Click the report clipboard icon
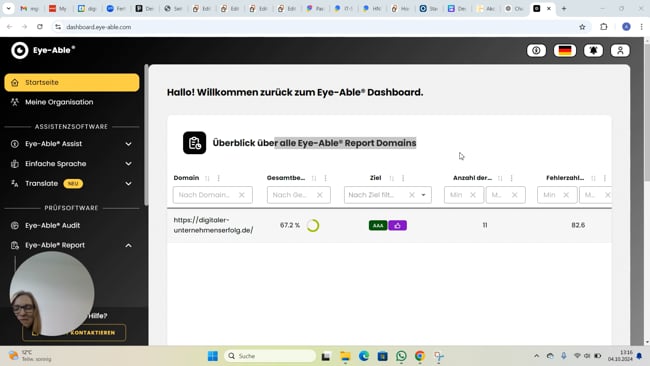The image size is (650, 366). [194, 143]
